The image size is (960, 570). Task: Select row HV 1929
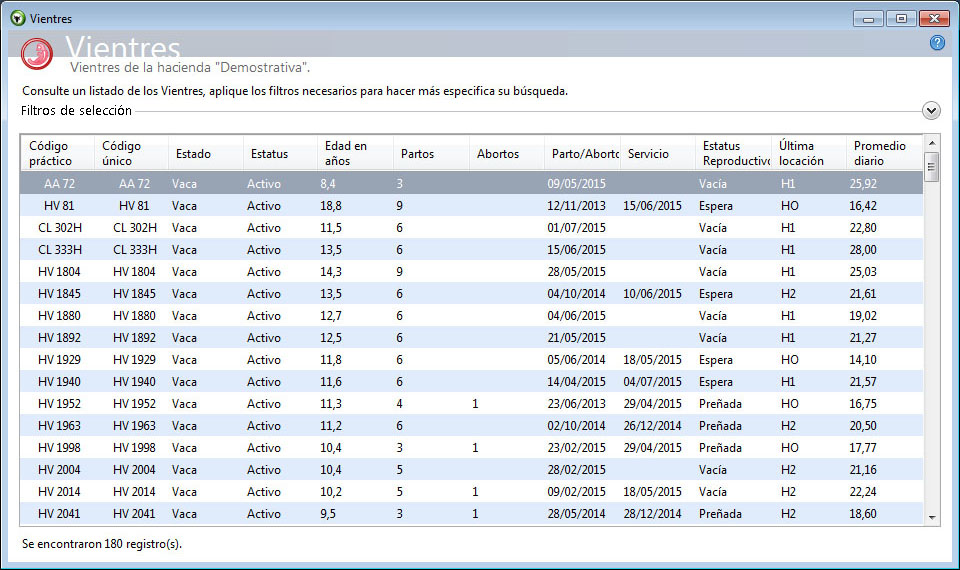point(471,360)
